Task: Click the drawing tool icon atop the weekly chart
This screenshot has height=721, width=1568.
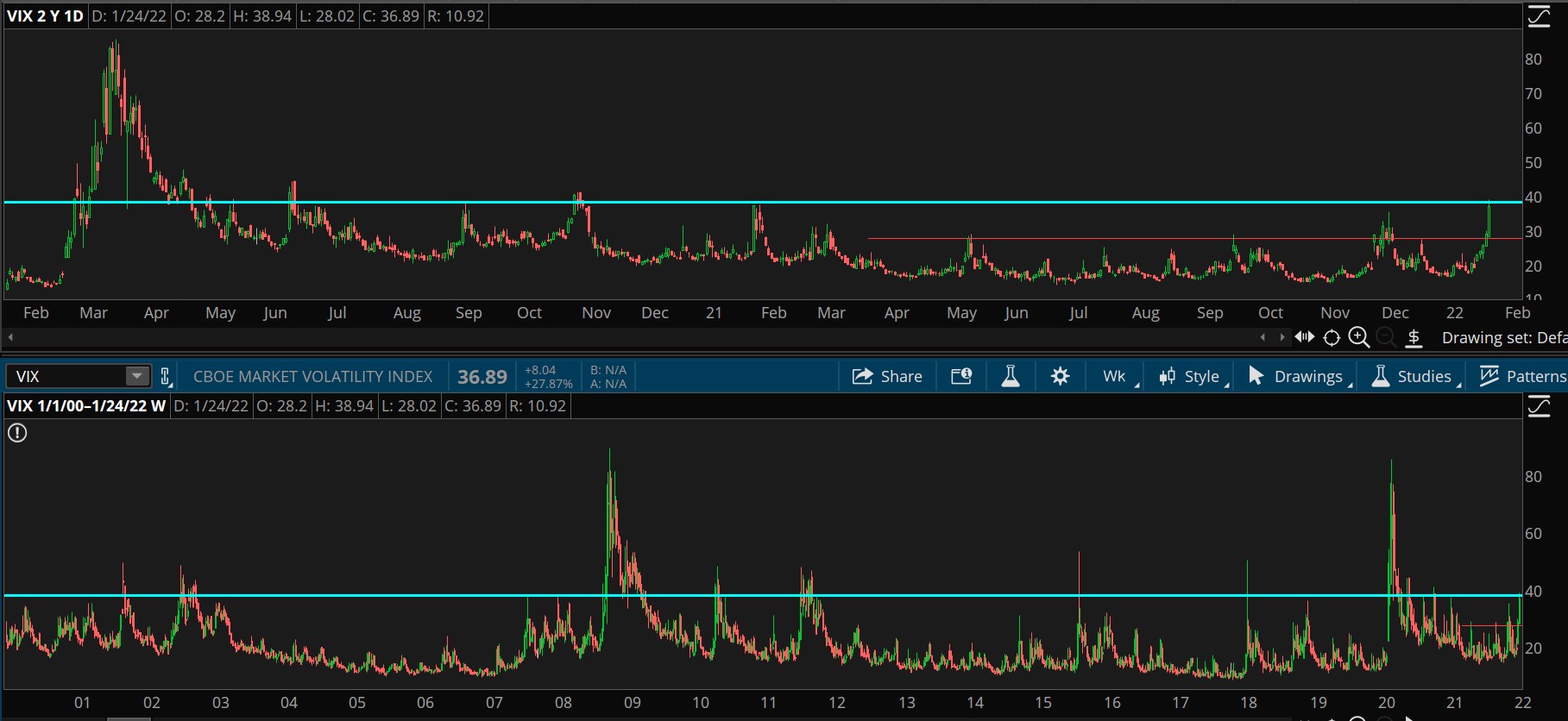Action: pyautogui.click(x=1540, y=406)
